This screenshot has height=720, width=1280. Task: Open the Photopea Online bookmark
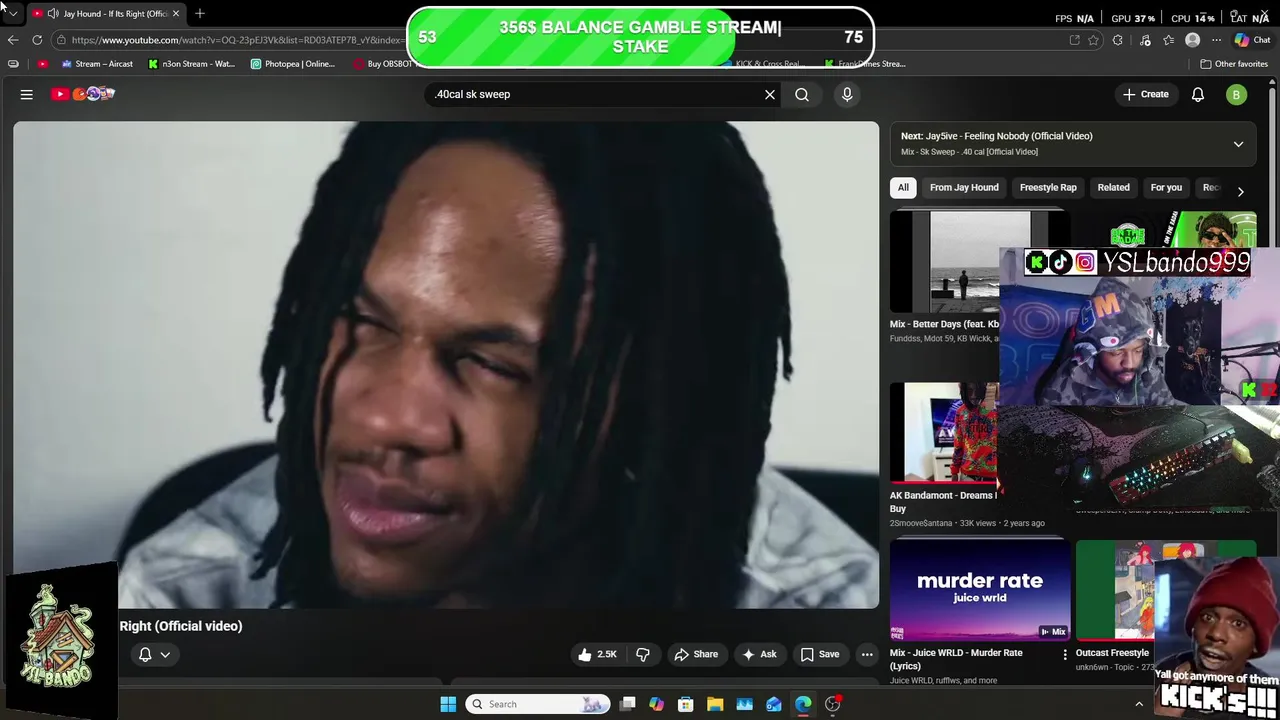click(293, 64)
